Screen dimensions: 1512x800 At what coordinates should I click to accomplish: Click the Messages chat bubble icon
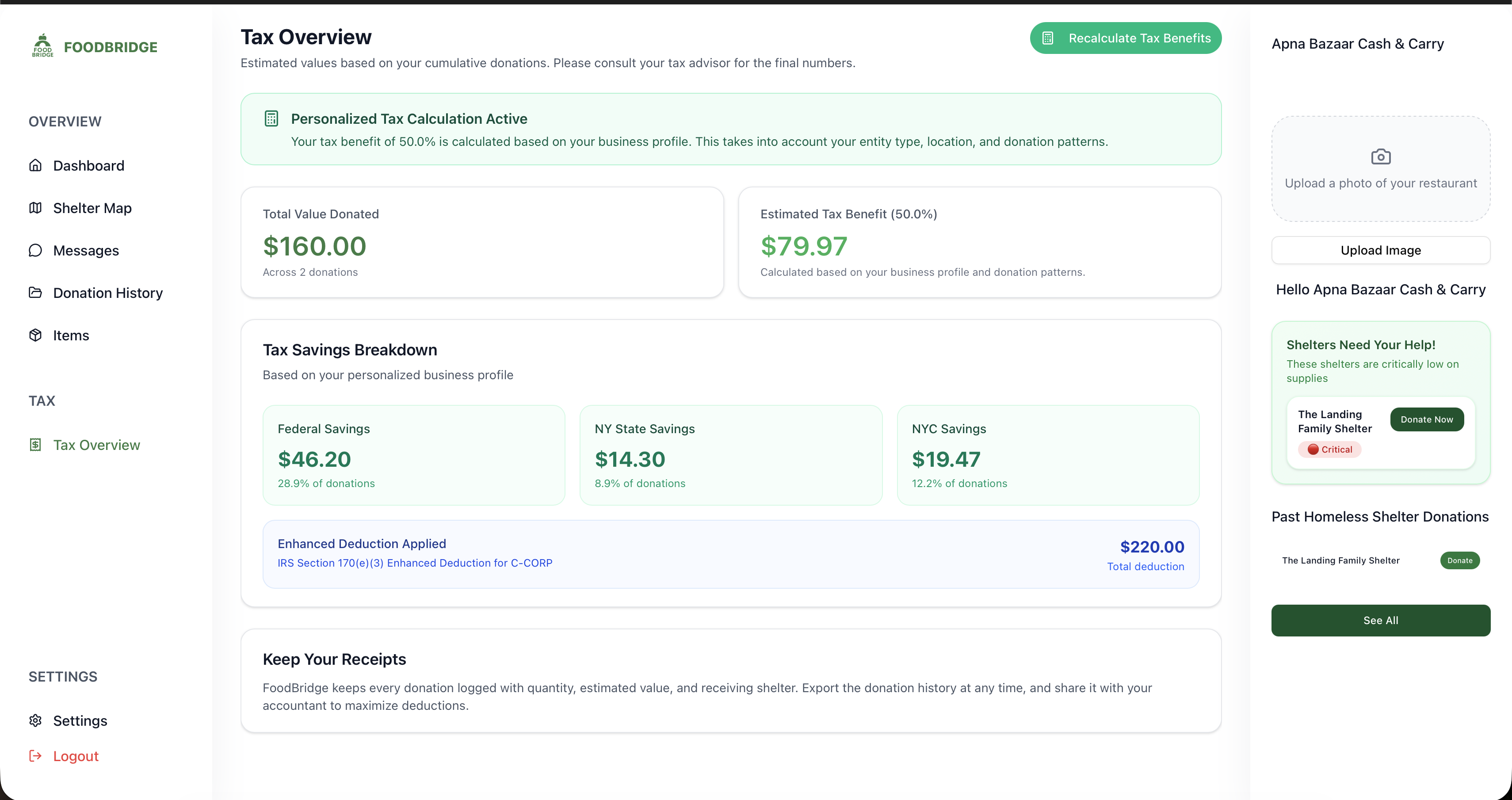[35, 251]
